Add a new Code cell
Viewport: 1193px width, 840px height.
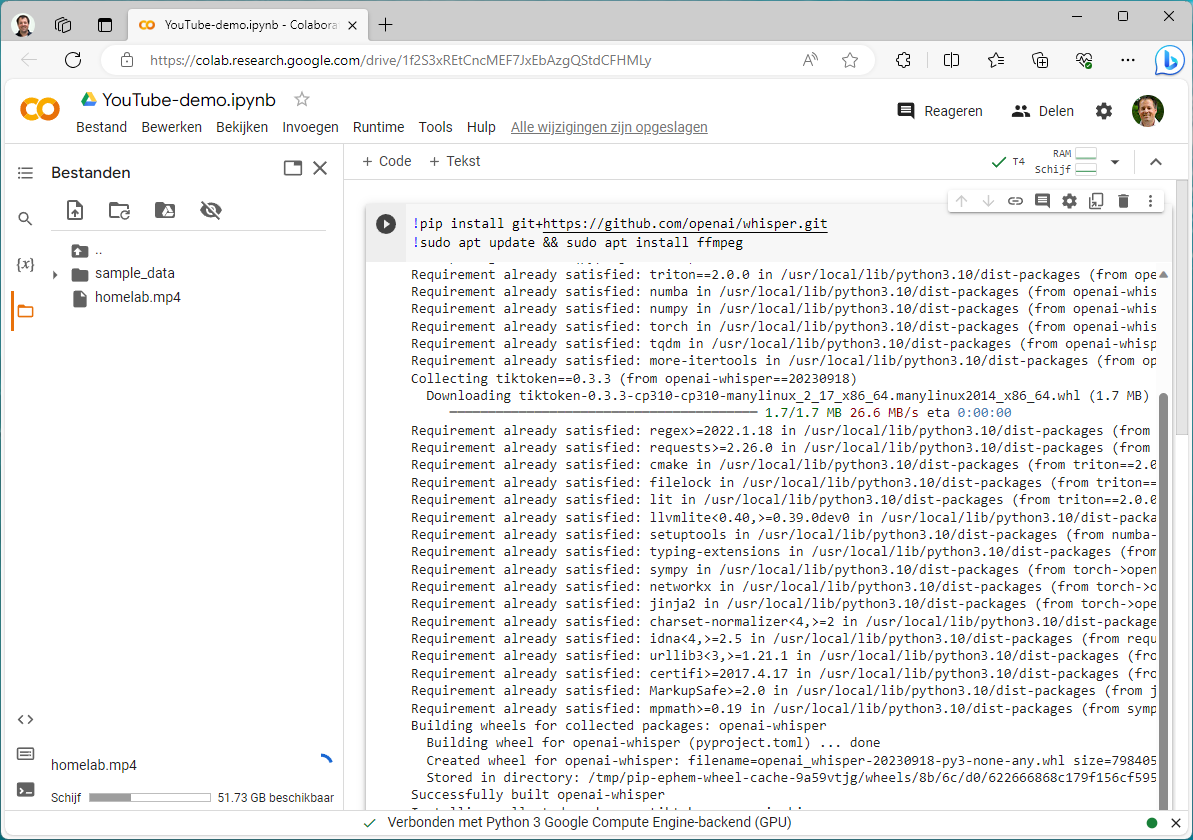coord(386,161)
